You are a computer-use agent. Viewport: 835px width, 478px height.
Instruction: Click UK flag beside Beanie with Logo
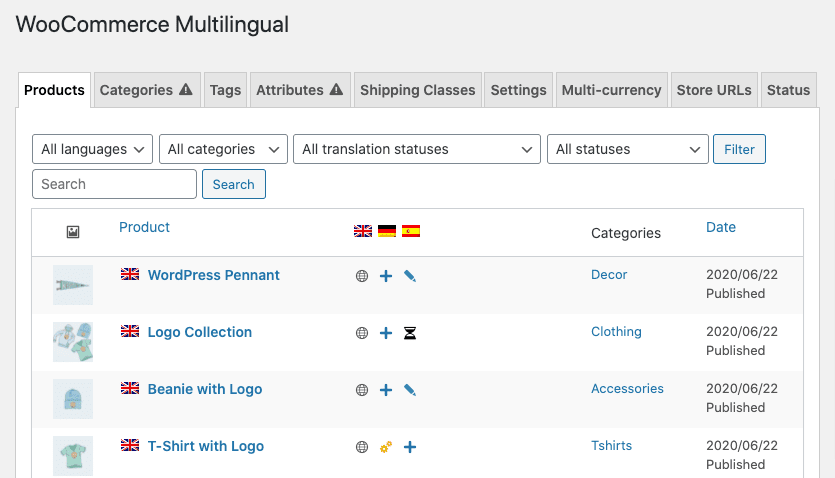point(130,388)
